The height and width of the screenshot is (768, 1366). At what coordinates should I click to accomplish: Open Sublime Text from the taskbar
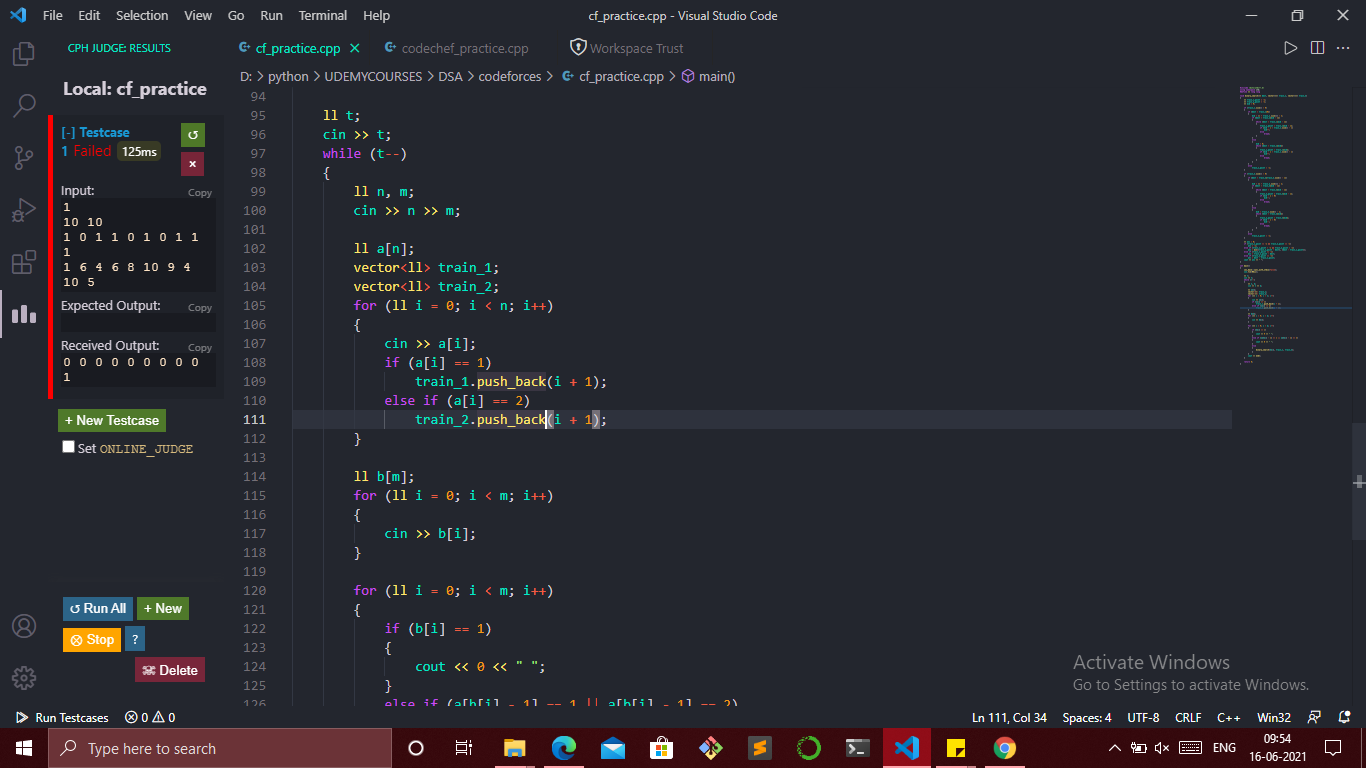pyautogui.click(x=759, y=748)
